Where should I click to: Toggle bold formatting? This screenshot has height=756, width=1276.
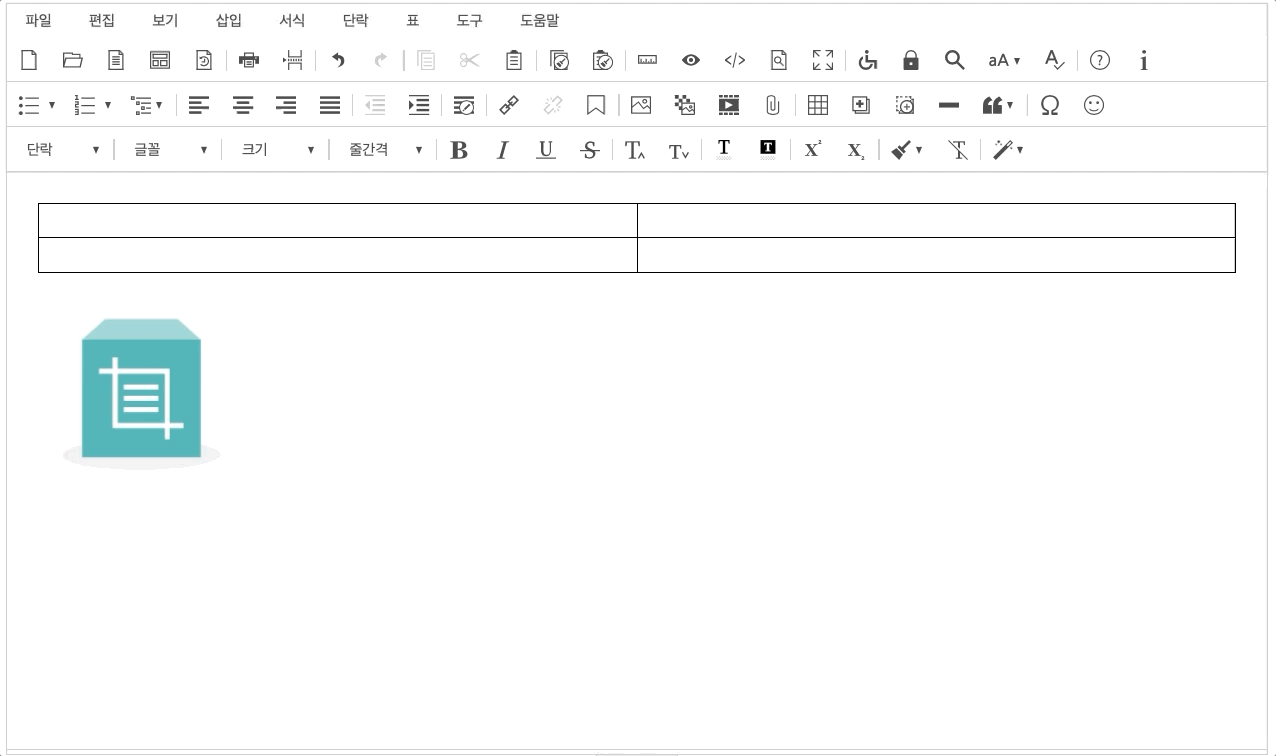(459, 150)
